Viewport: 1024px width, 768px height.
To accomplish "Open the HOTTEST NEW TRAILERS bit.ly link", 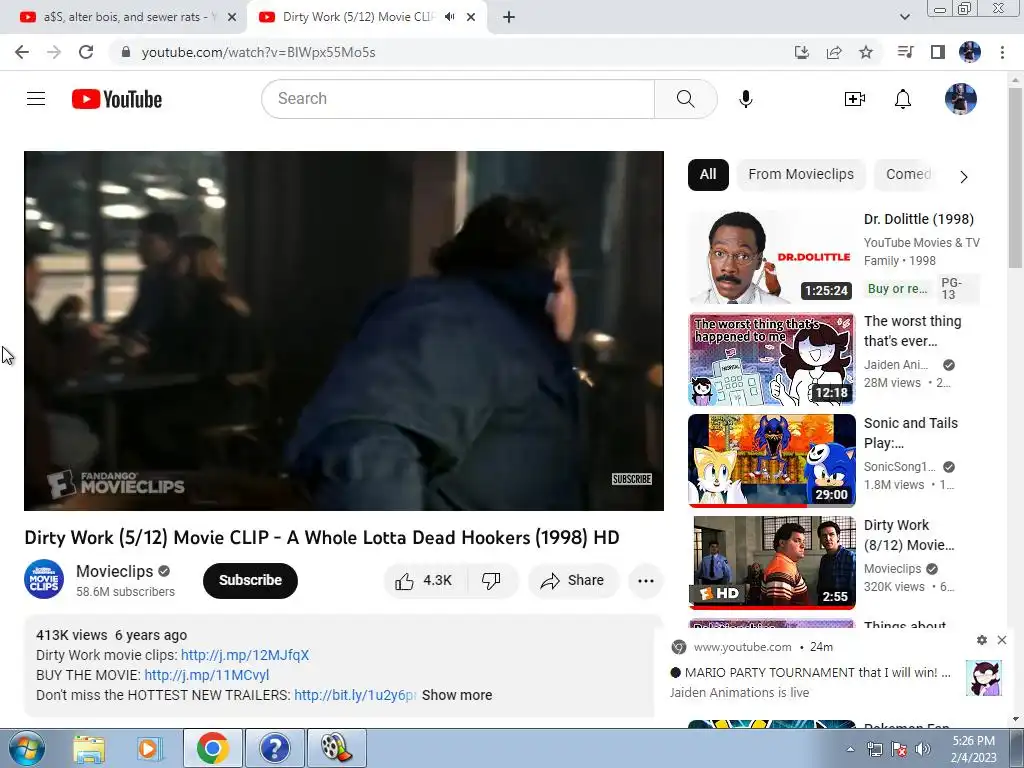I will click(355, 695).
